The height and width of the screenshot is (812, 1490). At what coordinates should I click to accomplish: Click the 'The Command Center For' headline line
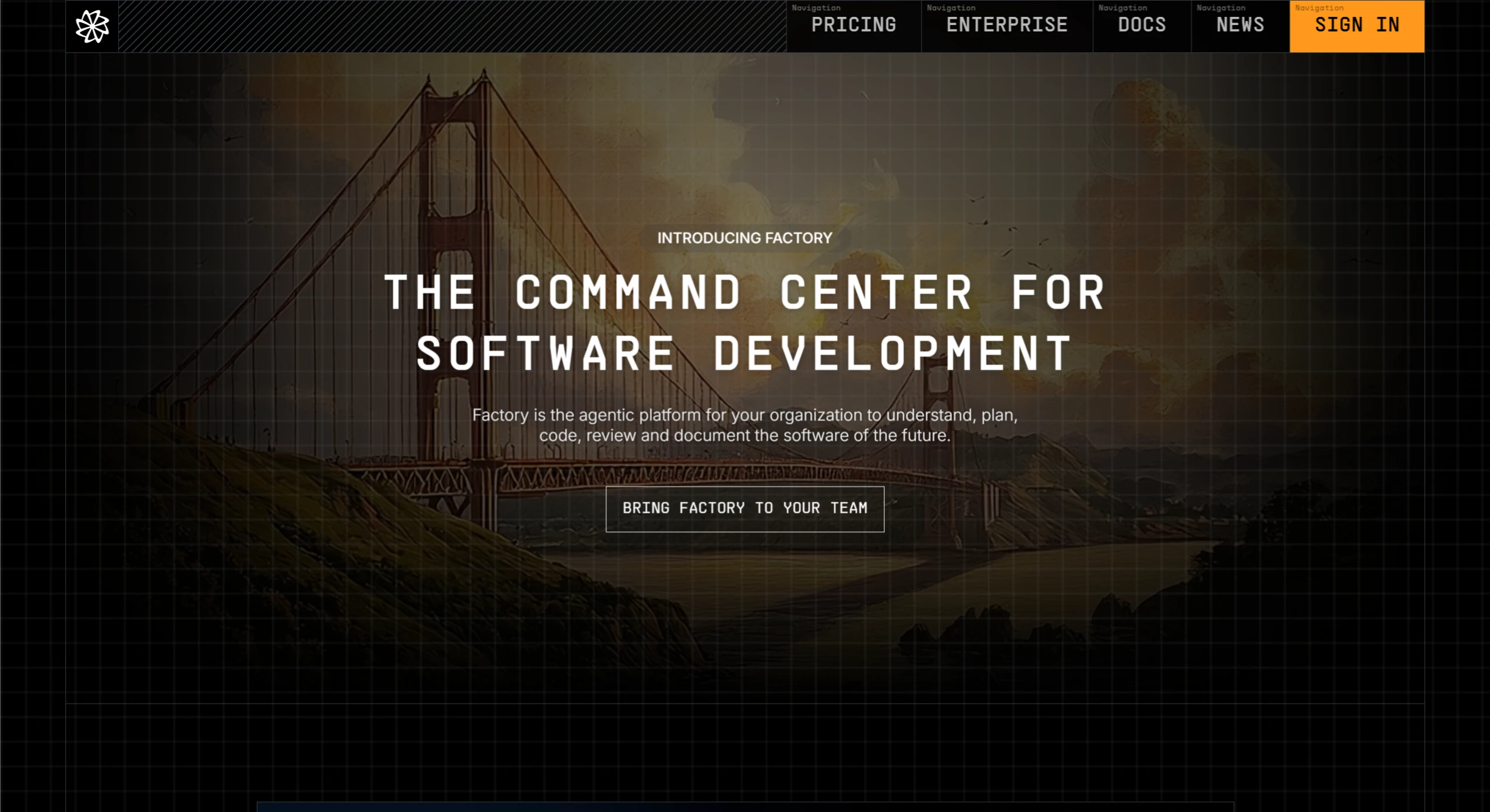744,292
